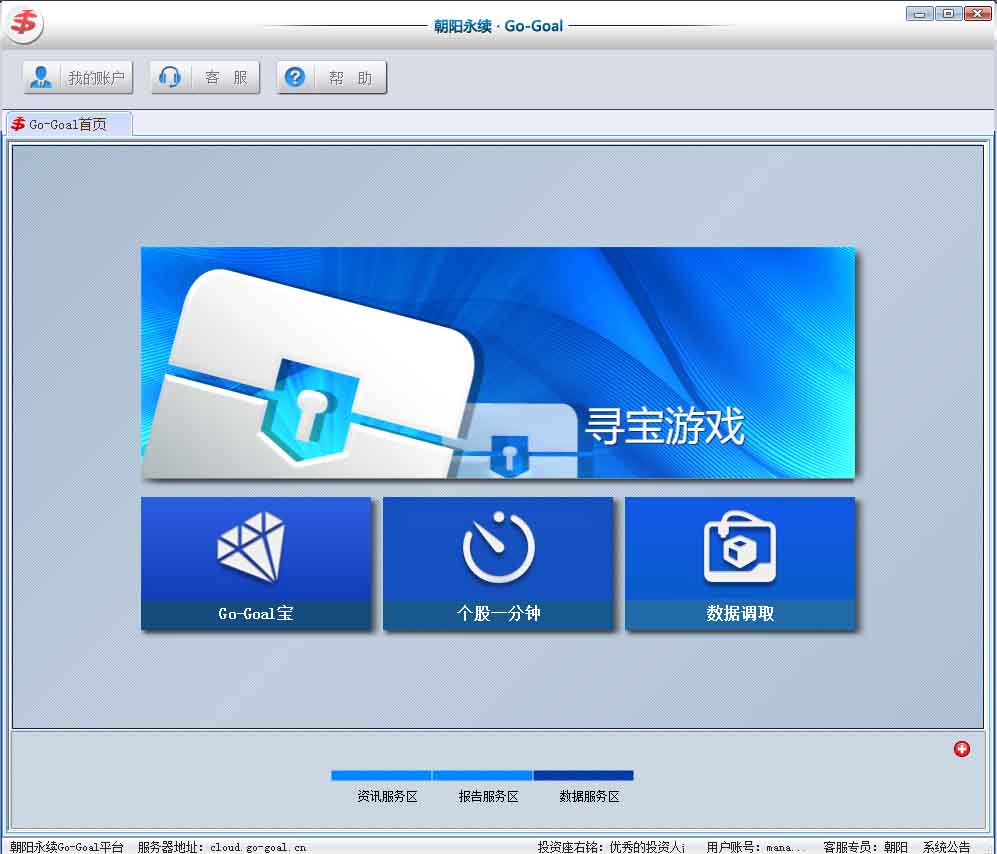Maximize the Go-Goal window
The width and height of the screenshot is (997, 854).
(948, 13)
